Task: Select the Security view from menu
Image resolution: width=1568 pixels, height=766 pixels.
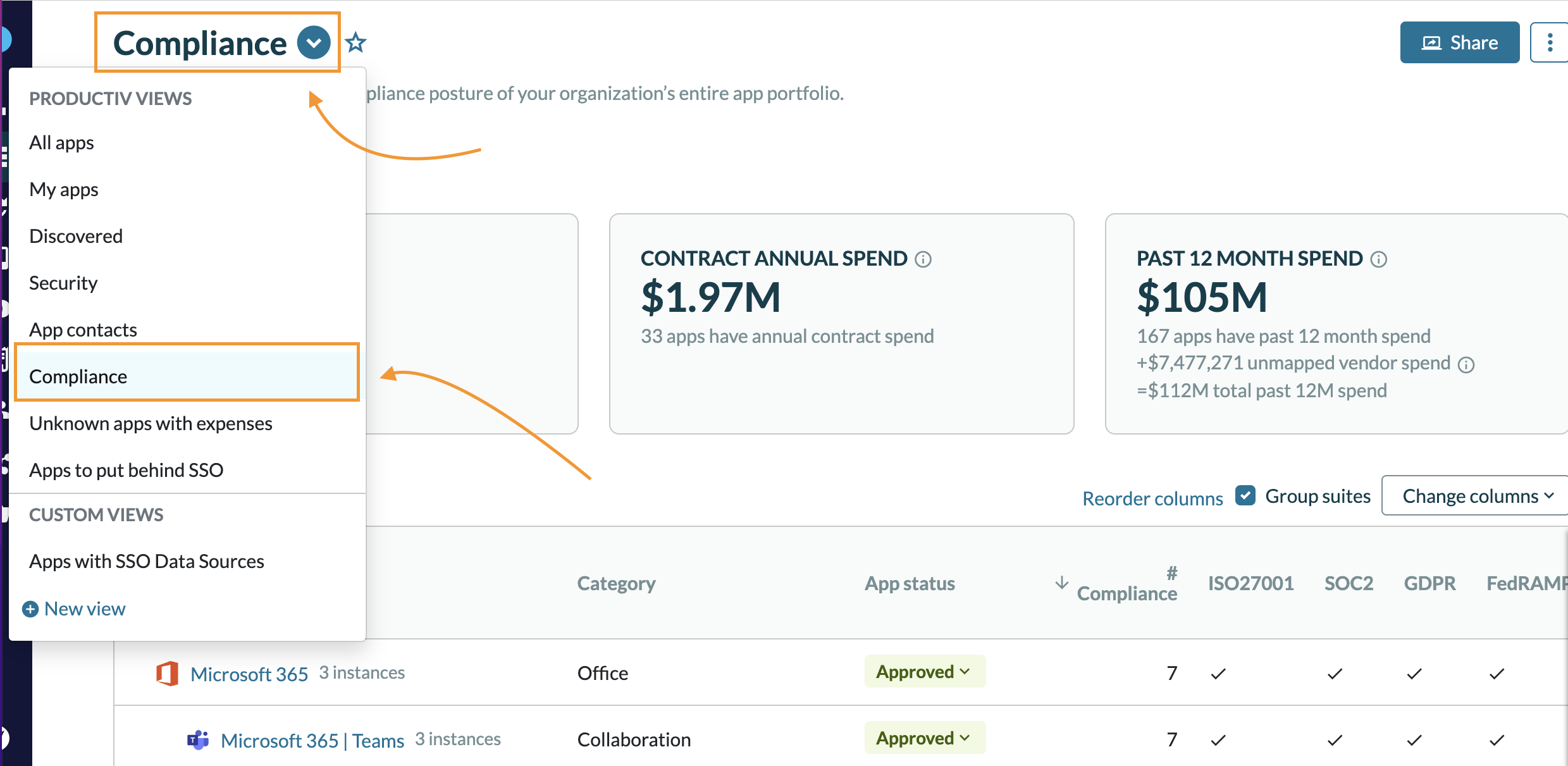Action: 63,283
